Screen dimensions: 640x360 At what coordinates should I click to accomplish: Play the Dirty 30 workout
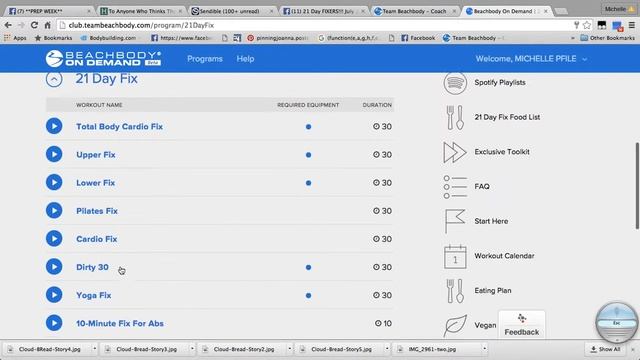pyautogui.click(x=54, y=267)
